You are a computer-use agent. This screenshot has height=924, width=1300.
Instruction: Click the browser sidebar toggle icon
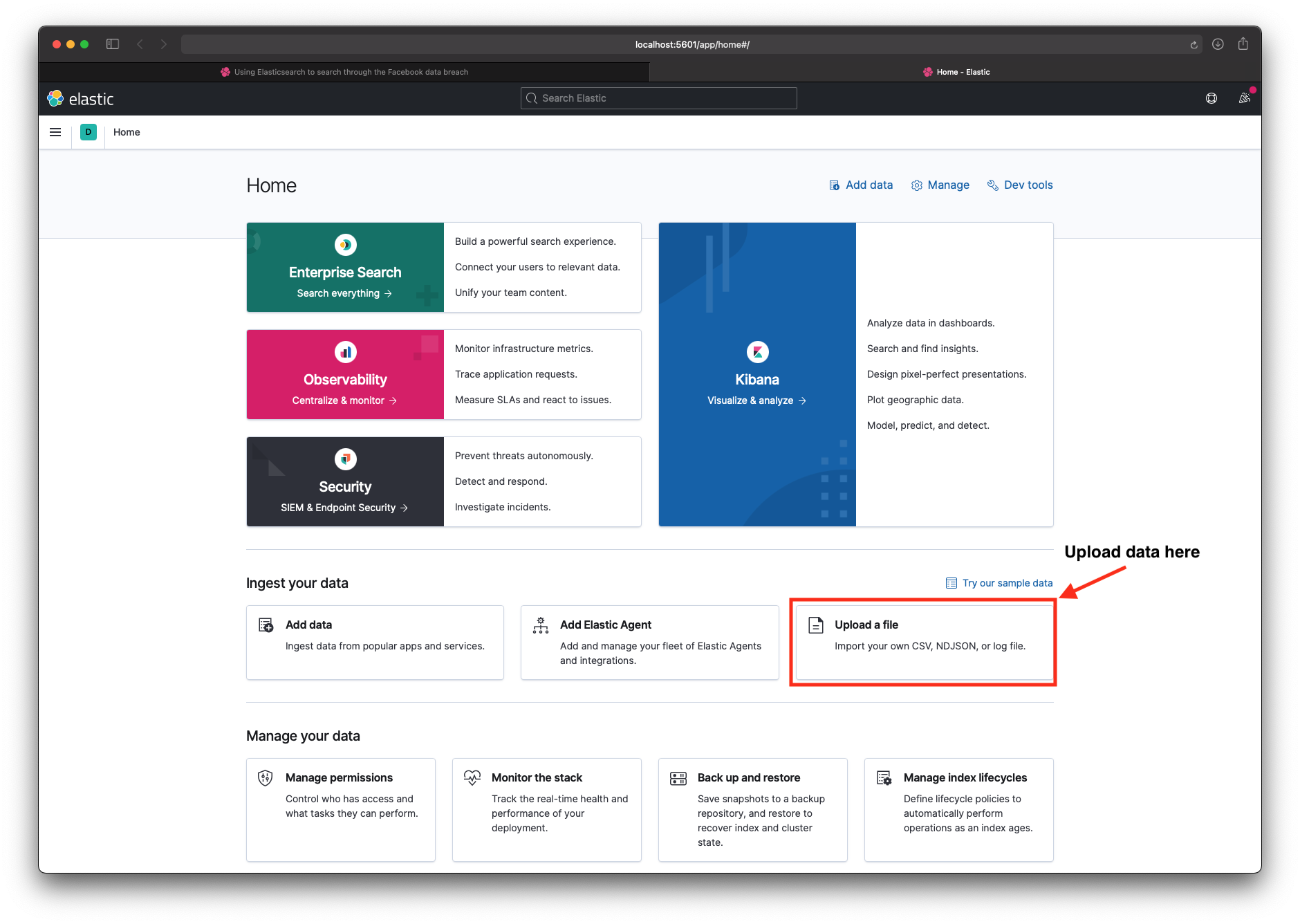coord(113,44)
